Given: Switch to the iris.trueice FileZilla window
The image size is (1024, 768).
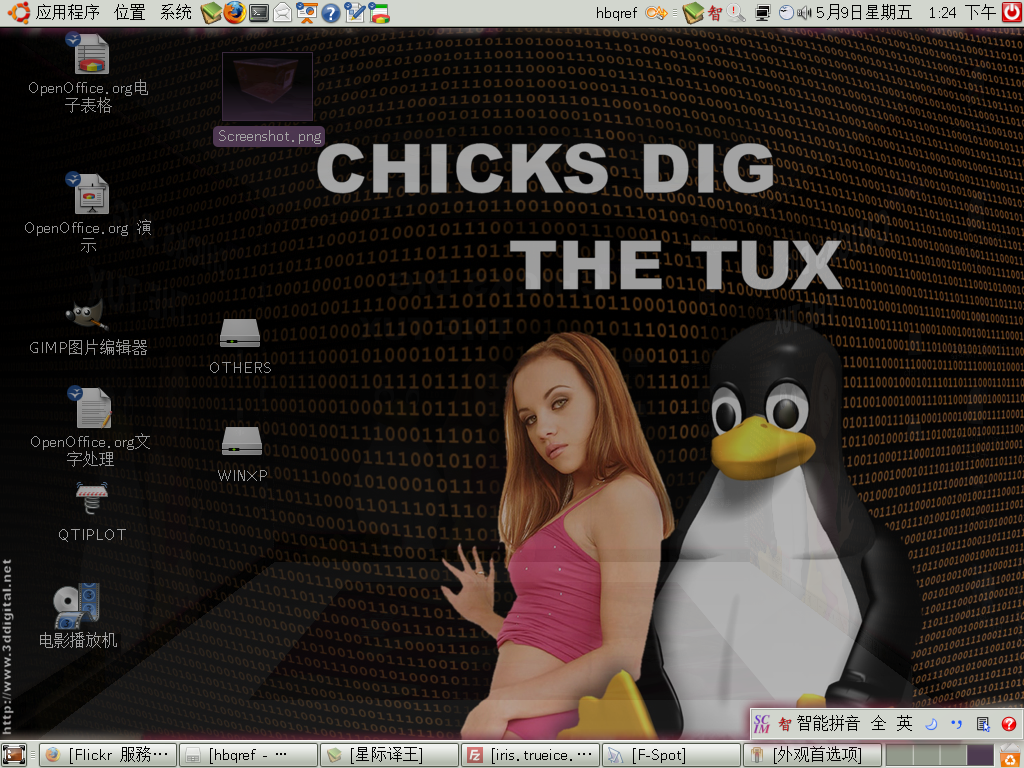Looking at the screenshot, I should click(530, 755).
